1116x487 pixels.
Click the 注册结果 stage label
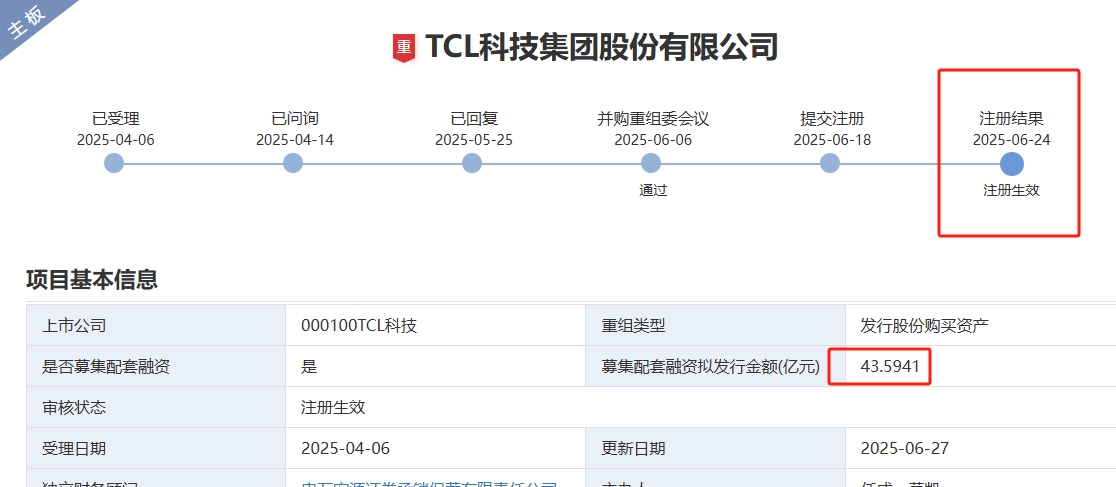(1011, 118)
